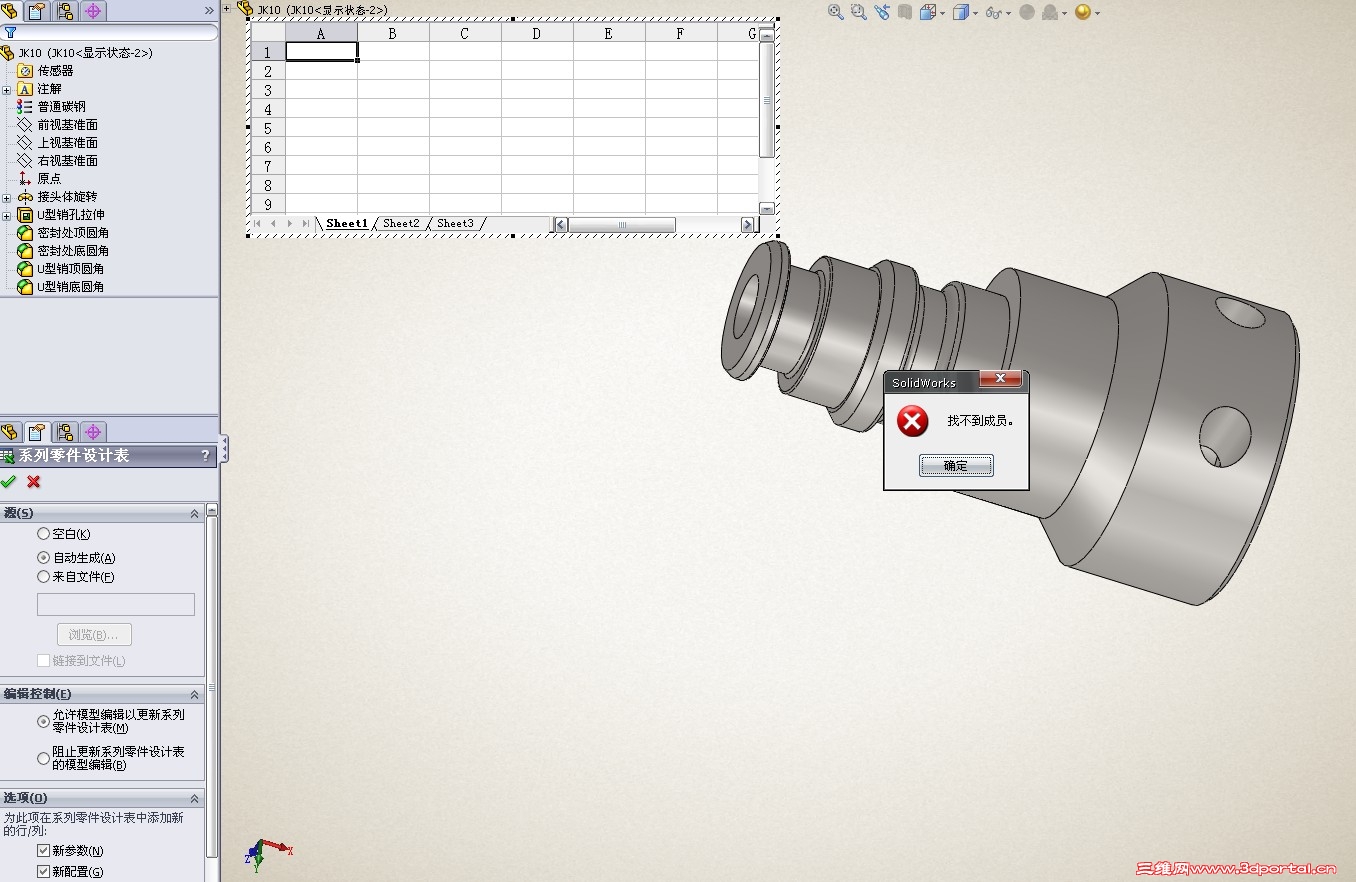Select the 空白(K) radio option

(x=43, y=534)
